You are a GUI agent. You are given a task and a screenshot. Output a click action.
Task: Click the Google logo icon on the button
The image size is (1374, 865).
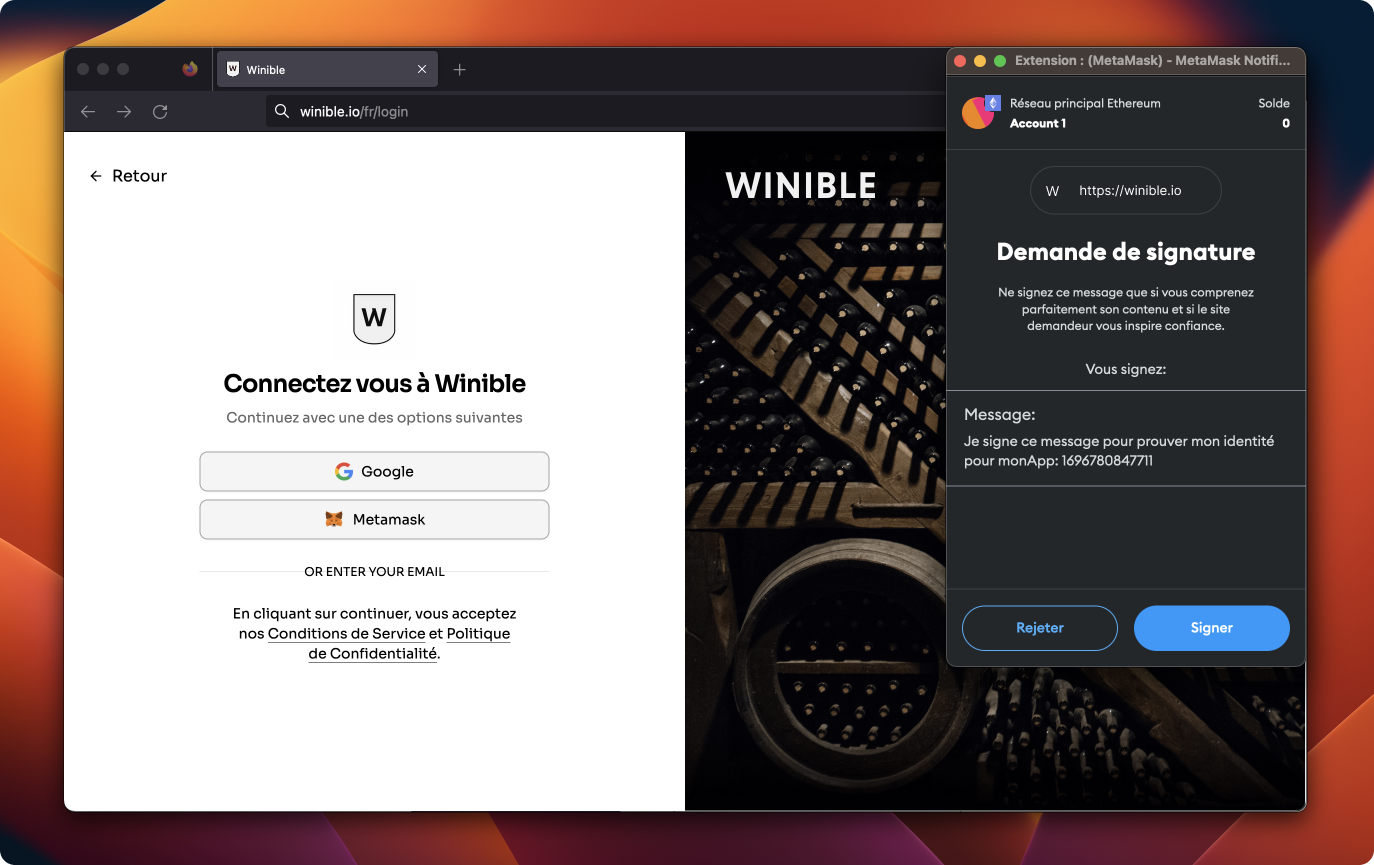pyautogui.click(x=344, y=471)
